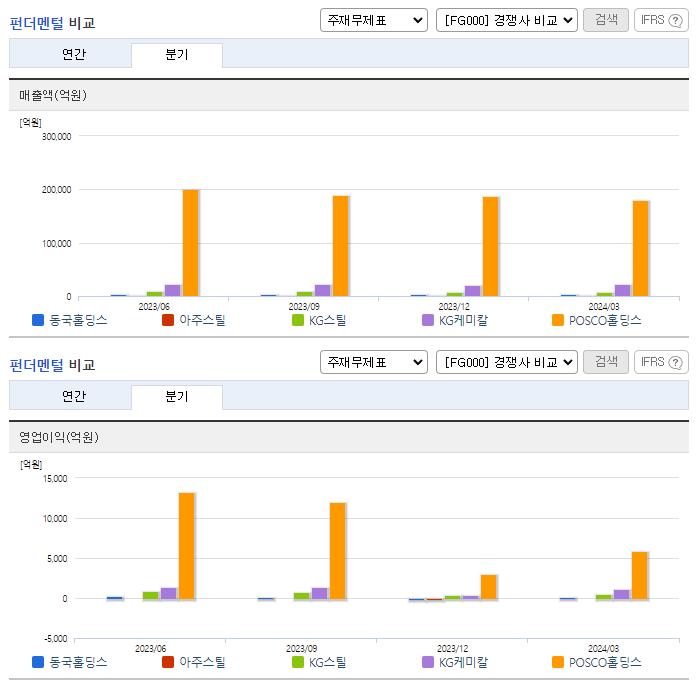696x684 pixels.
Task: Click -5,000 value on operating profit axis
Action: [x=55, y=639]
